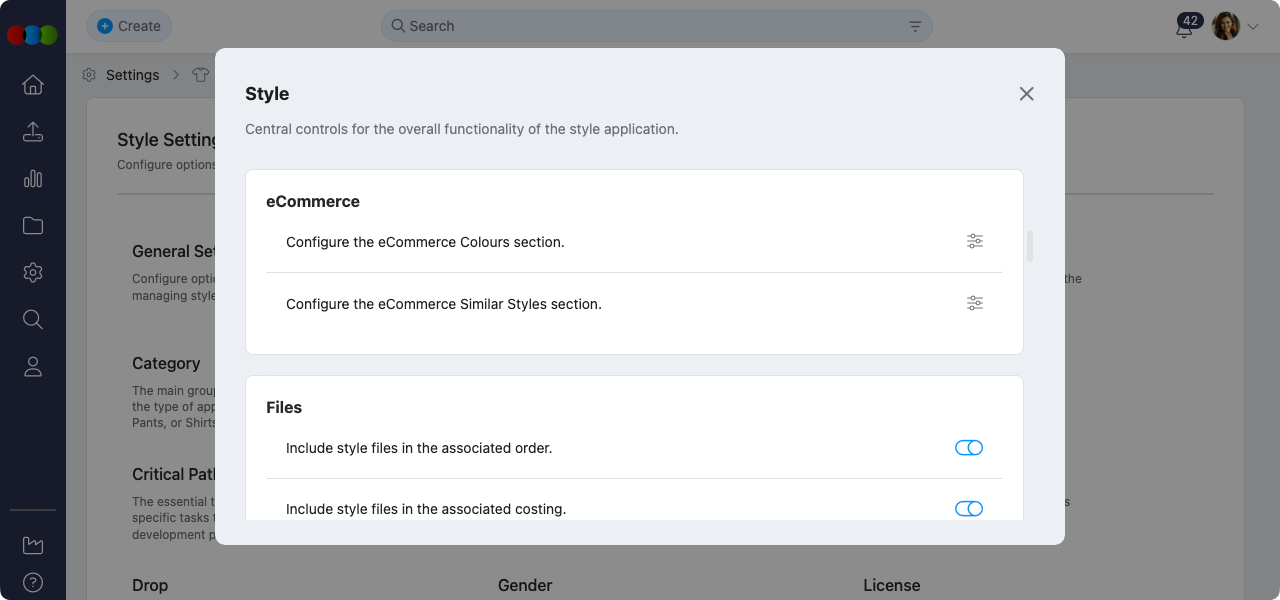
Task: Configure the eCommerce Similar Styles section settings
Action: click(974, 303)
